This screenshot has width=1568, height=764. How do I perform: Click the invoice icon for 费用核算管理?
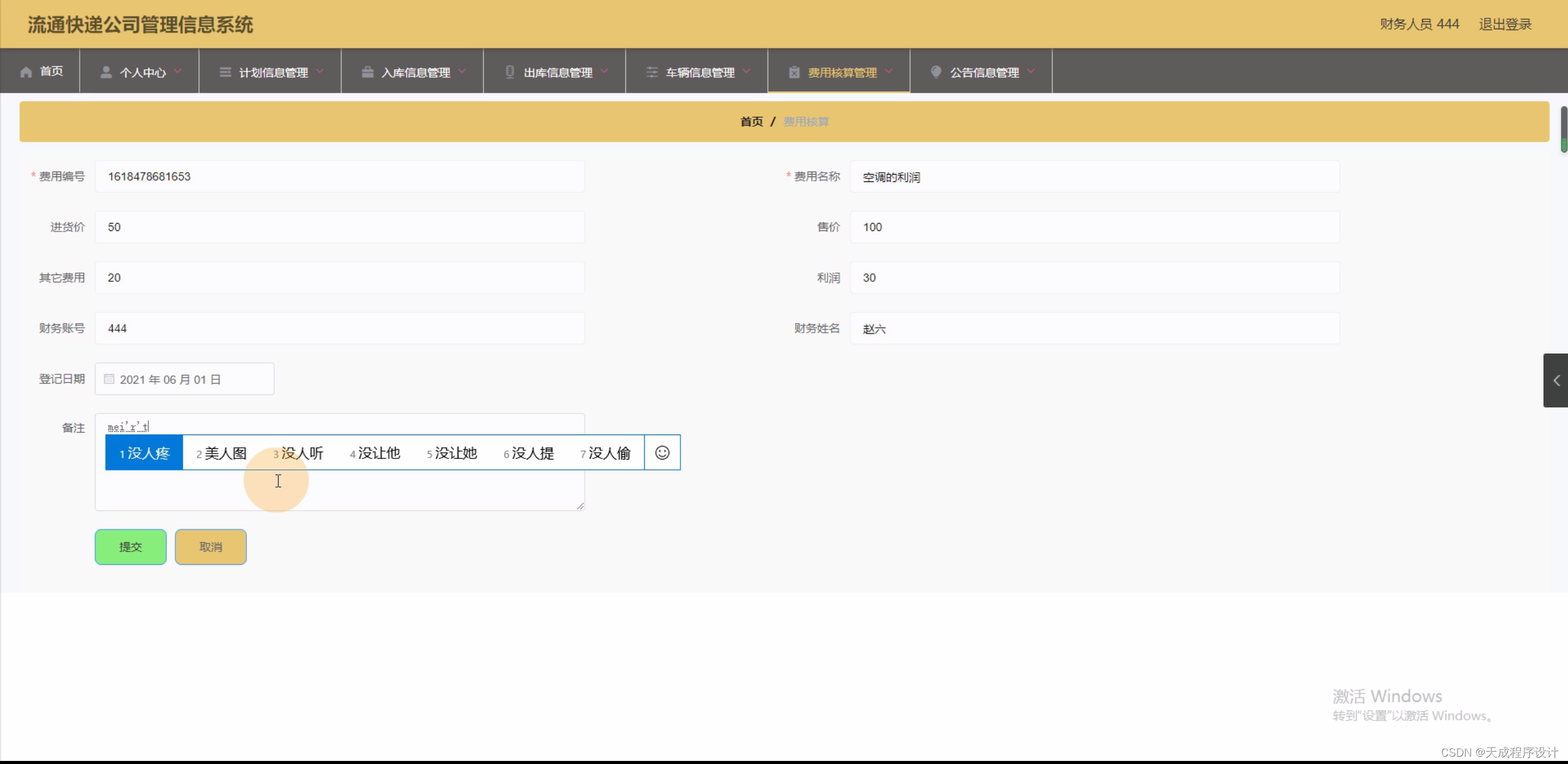(794, 72)
